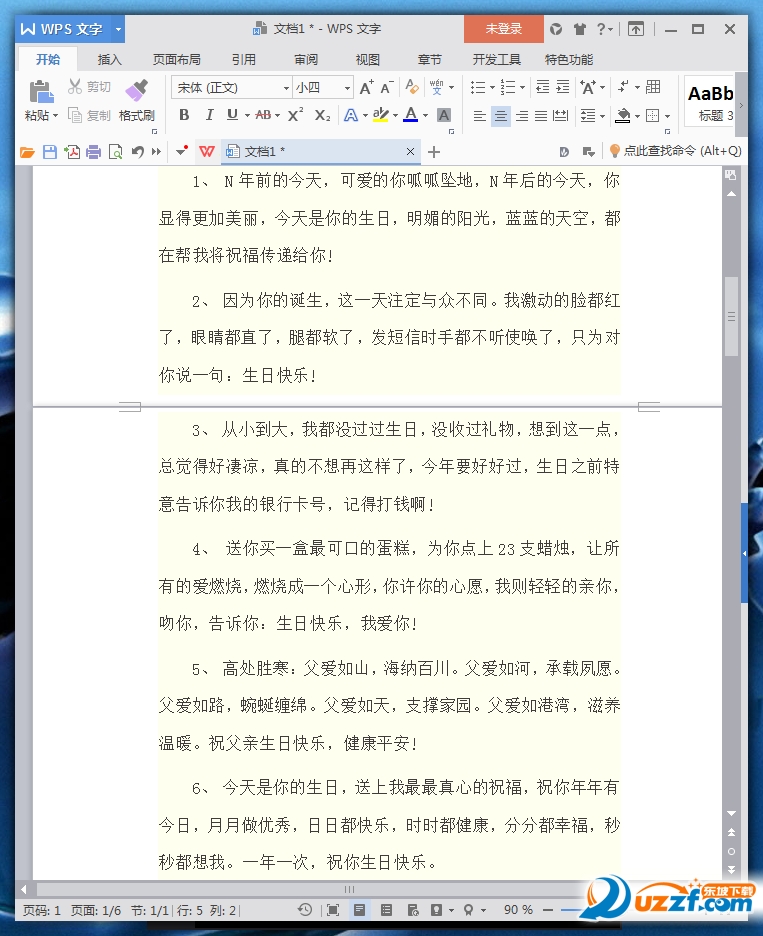
Task: Click the Copy (复制) button
Action: coord(89,115)
